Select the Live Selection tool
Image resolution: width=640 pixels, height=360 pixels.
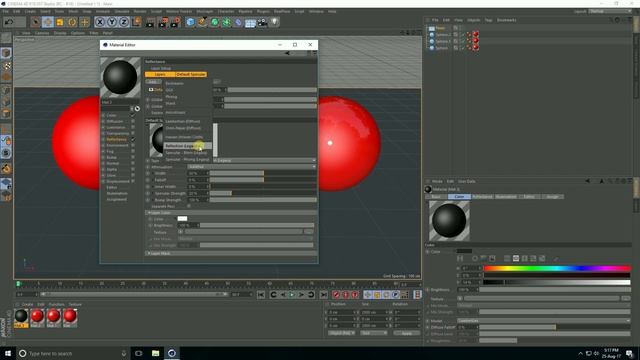(x=35, y=22)
